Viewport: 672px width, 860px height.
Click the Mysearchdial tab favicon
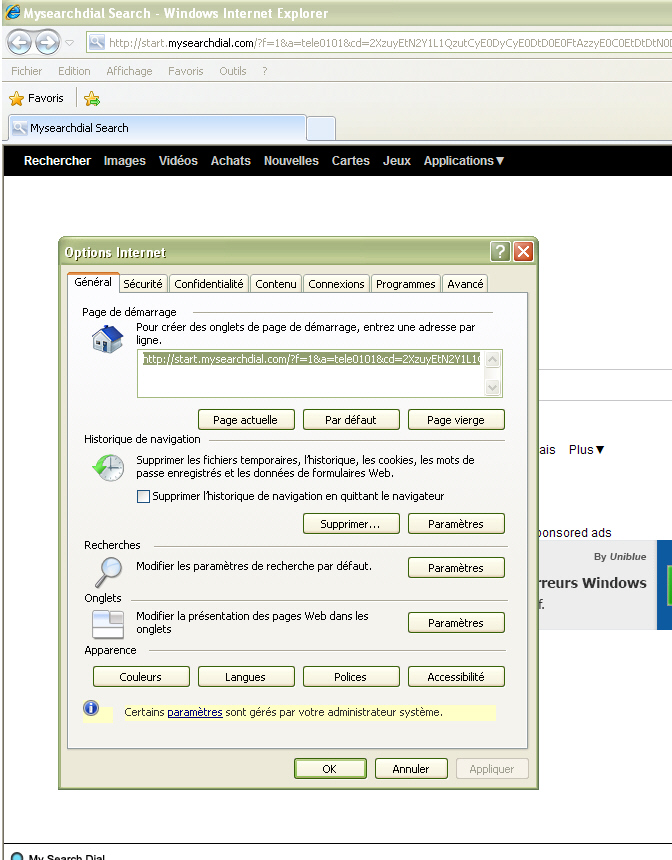20,128
